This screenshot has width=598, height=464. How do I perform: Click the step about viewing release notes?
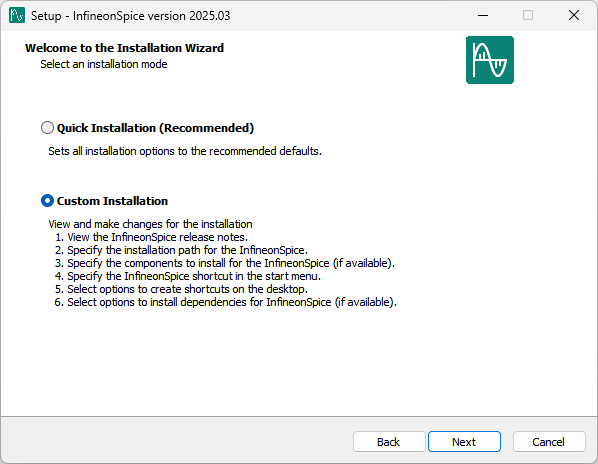point(151,237)
